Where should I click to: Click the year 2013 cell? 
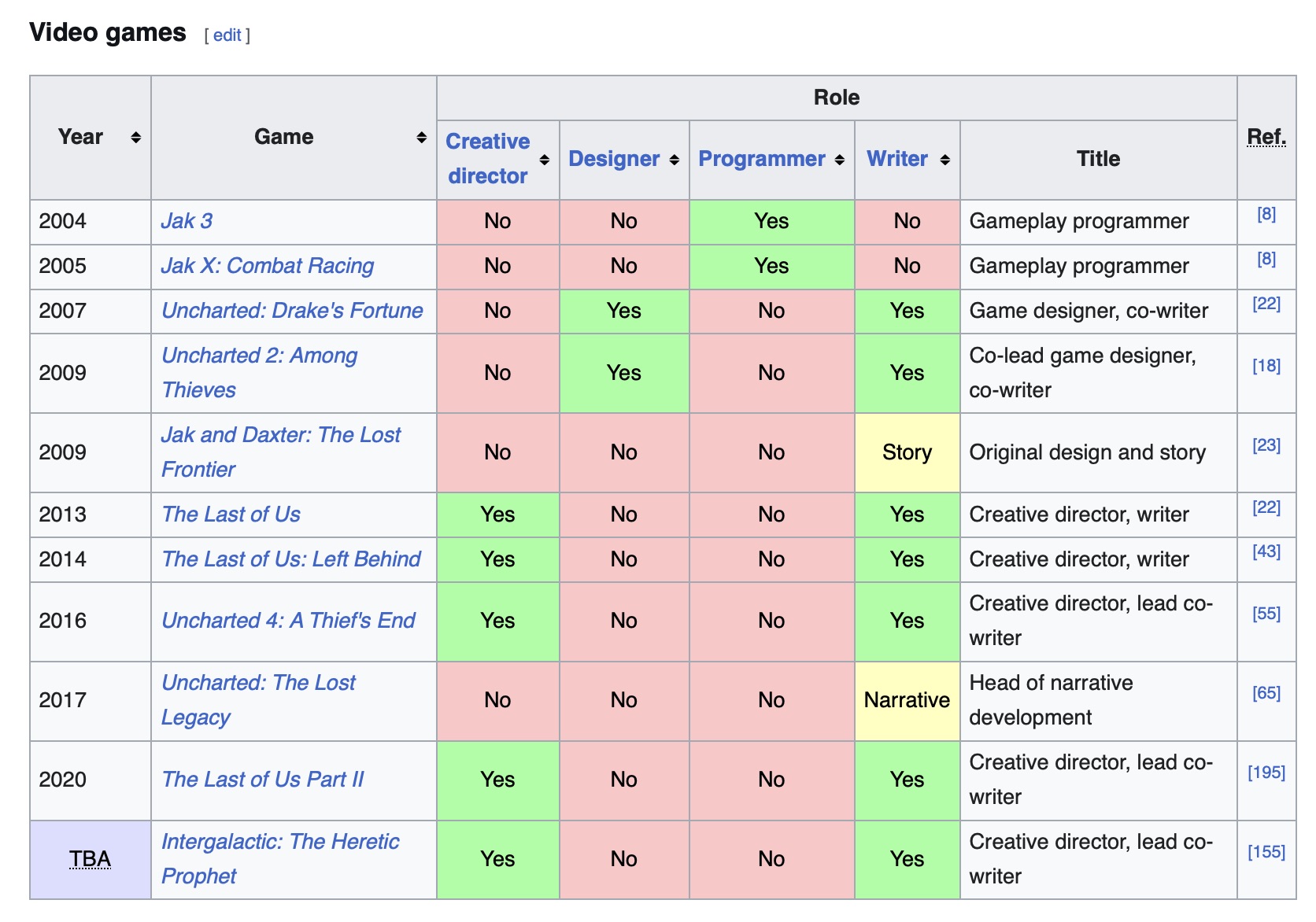click(x=90, y=514)
